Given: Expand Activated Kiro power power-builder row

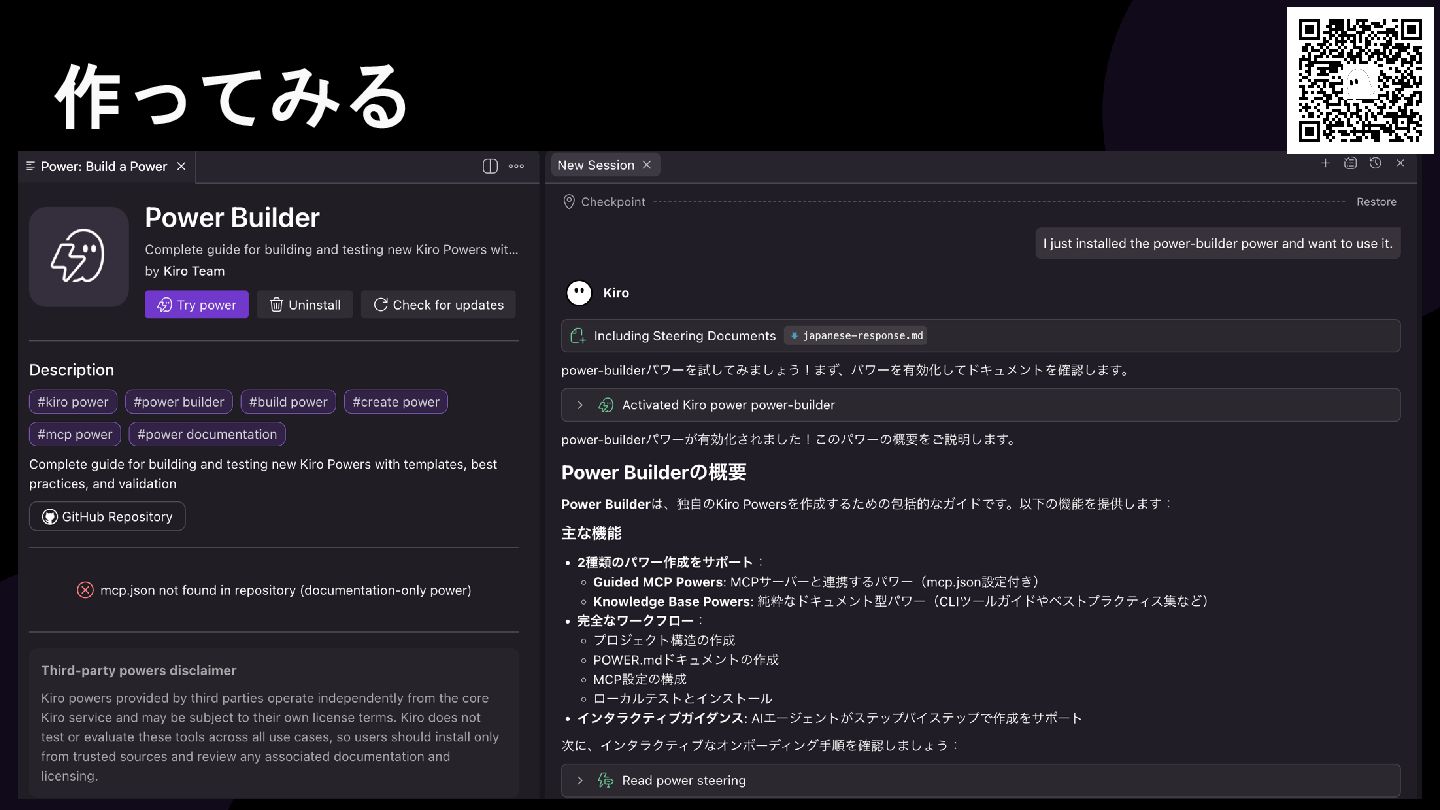Looking at the screenshot, I should pos(980,405).
